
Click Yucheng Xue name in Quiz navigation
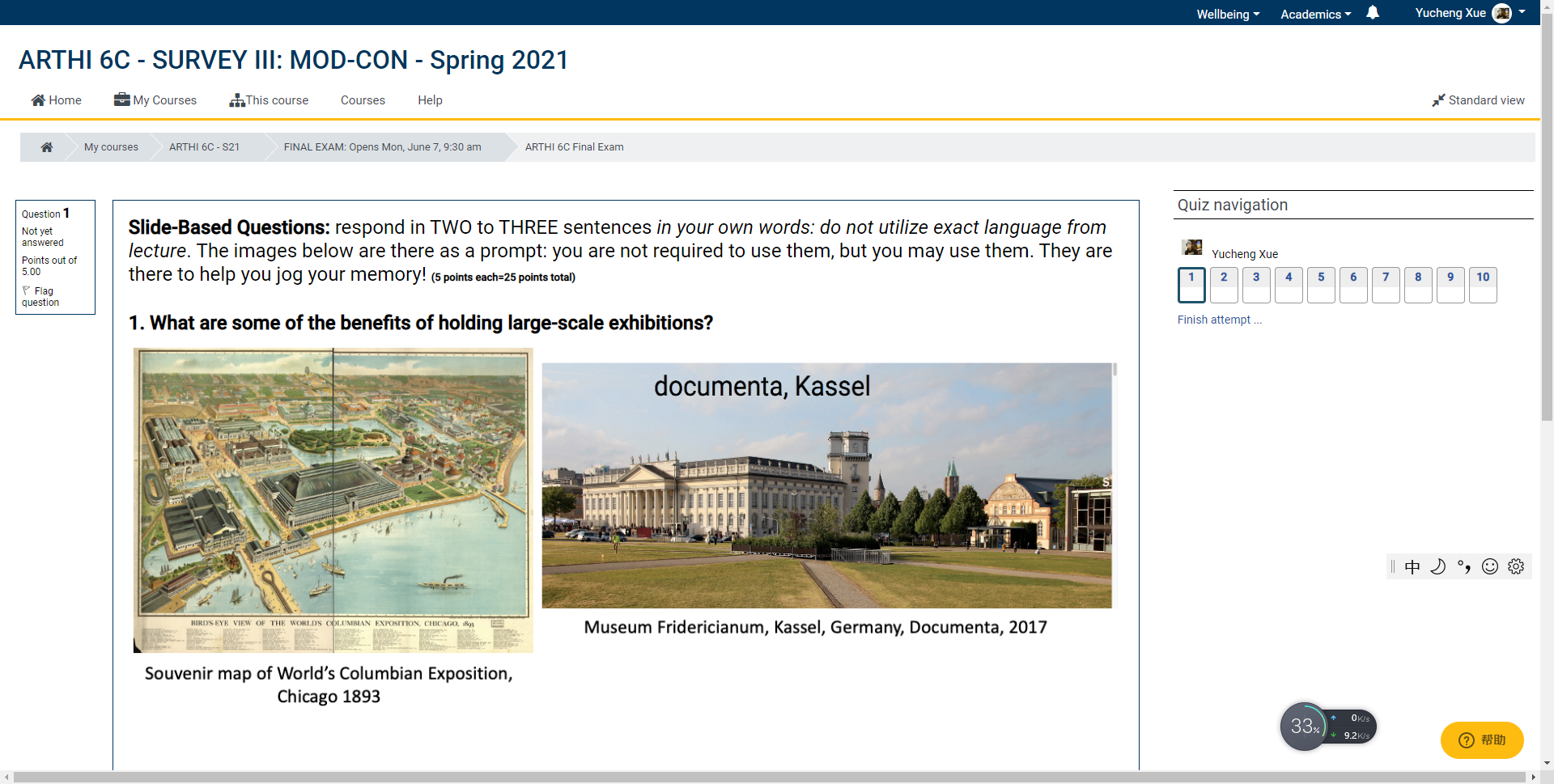[x=1245, y=254]
